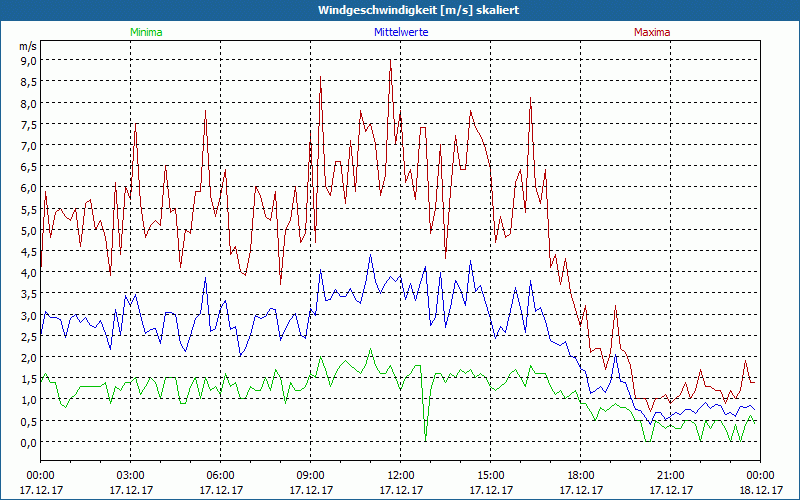Image resolution: width=800 pixels, height=500 pixels.
Task: Click the 8,5 y-axis value
Action: [x=28, y=82]
